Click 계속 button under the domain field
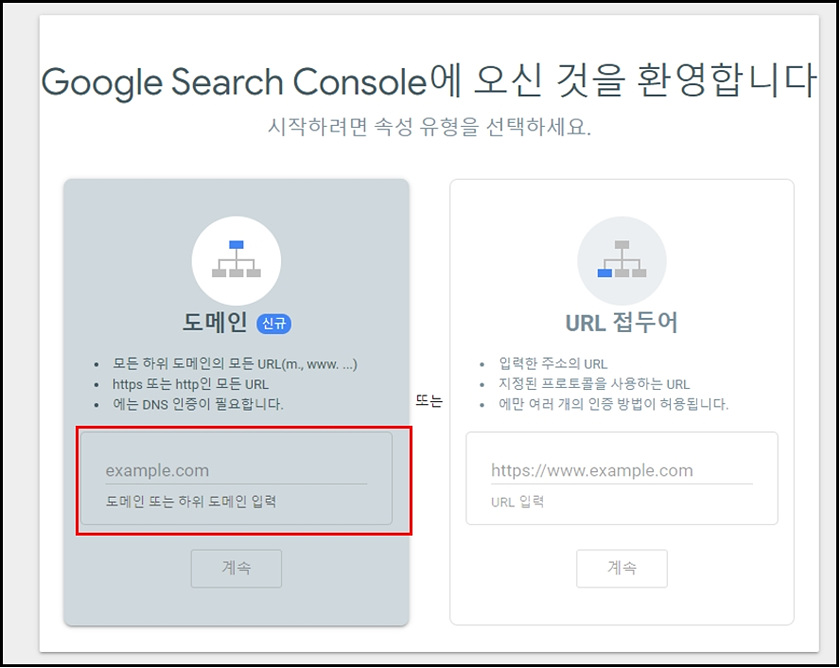This screenshot has width=840, height=668. [236, 568]
